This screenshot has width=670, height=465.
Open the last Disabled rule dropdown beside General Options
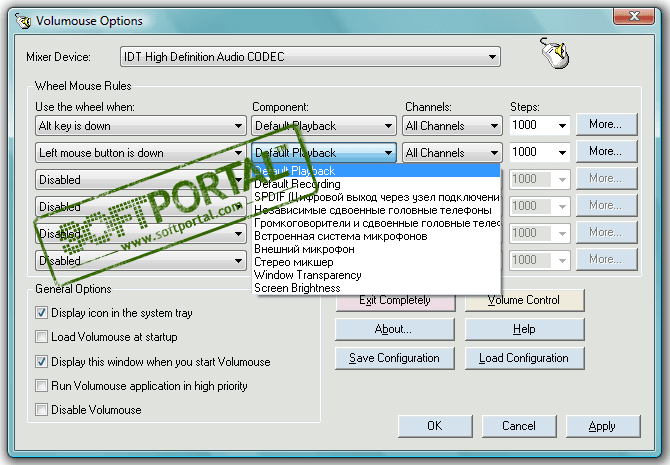(x=141, y=261)
